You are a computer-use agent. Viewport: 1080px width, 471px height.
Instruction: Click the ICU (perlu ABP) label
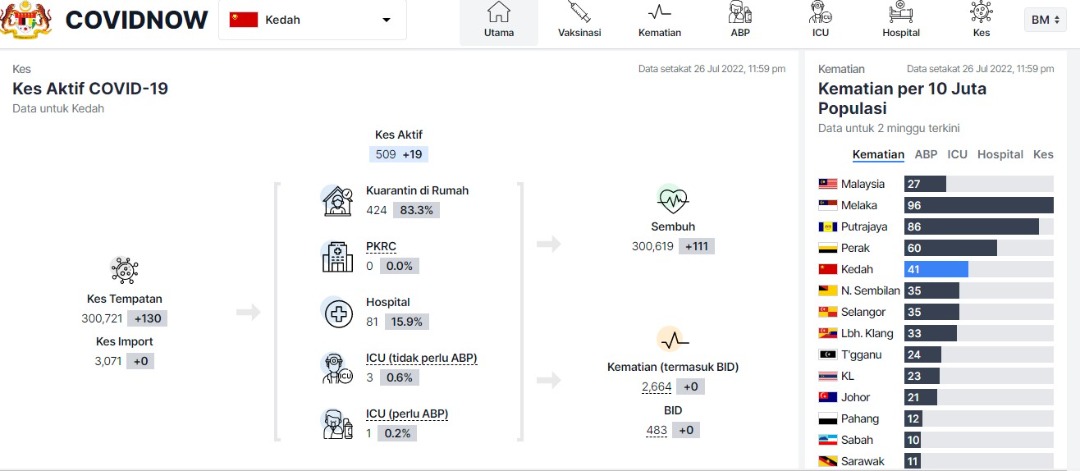(x=407, y=414)
